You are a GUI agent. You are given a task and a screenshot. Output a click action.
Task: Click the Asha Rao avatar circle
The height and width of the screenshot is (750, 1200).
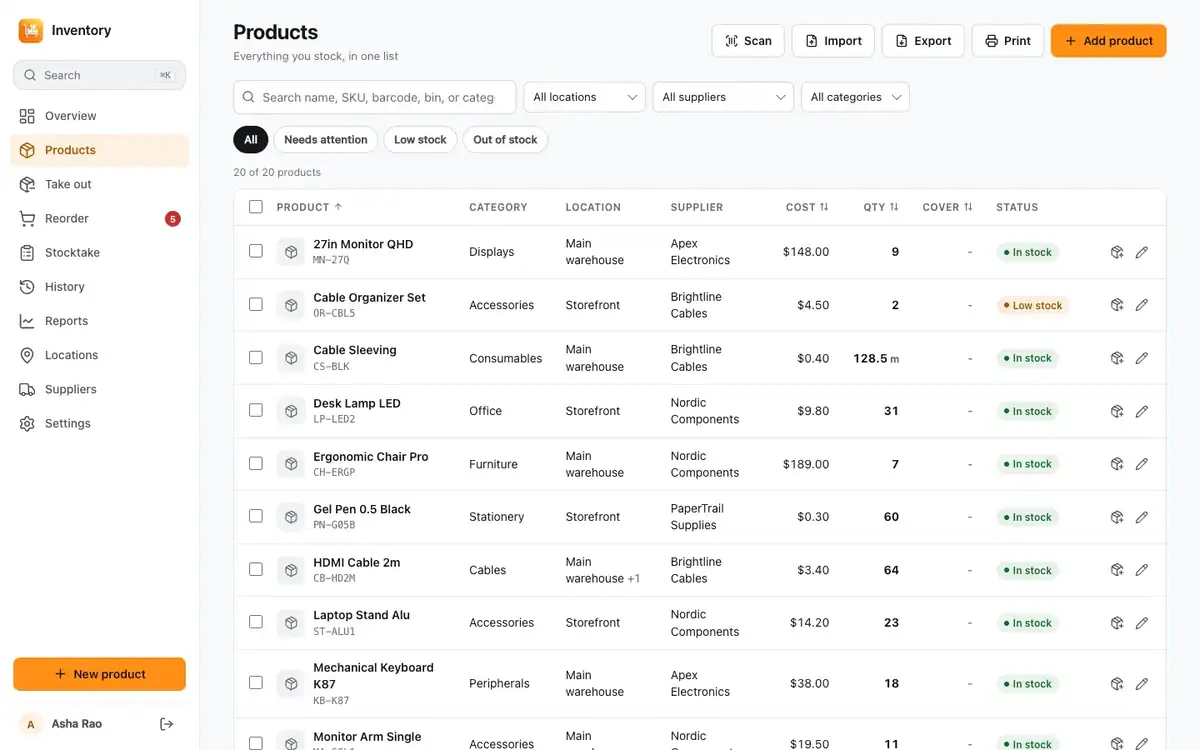tap(31, 724)
